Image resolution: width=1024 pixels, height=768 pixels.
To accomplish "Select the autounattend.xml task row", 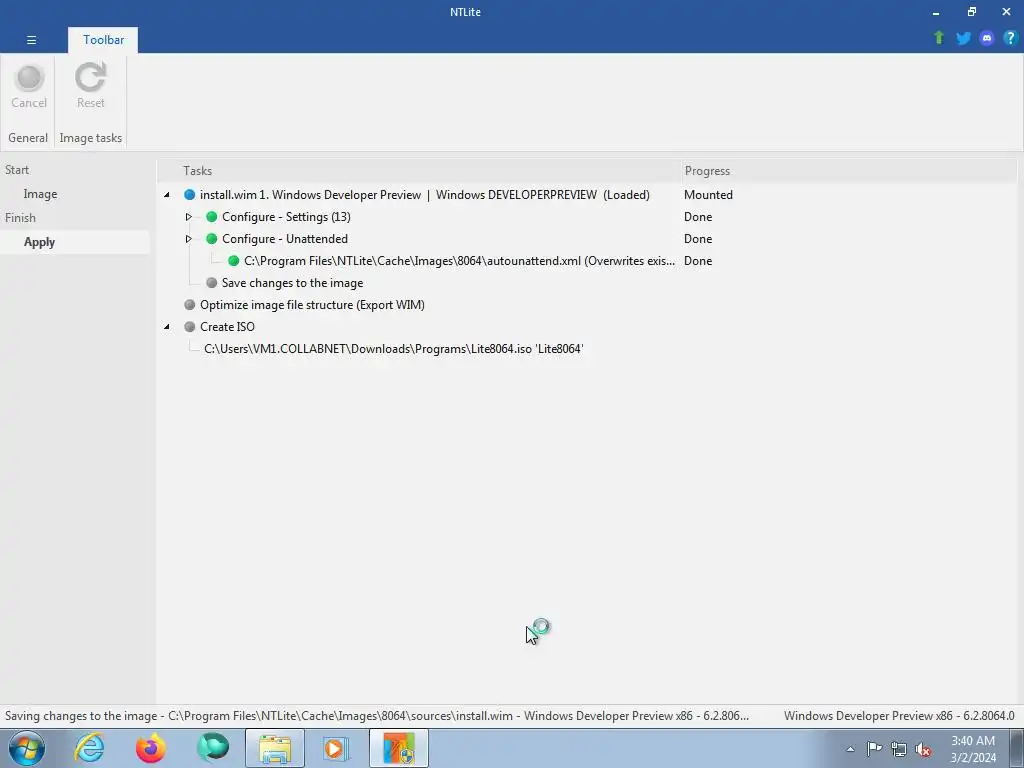I will point(459,261).
